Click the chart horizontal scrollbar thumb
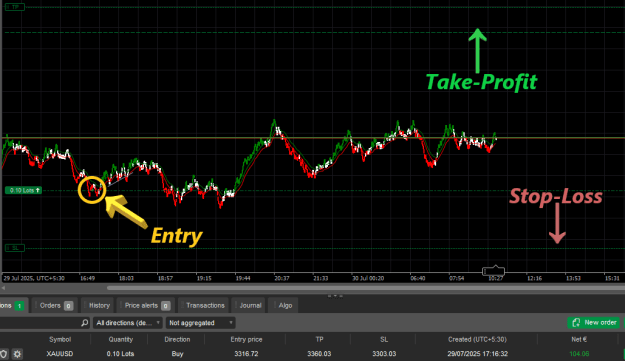 (x=366, y=288)
